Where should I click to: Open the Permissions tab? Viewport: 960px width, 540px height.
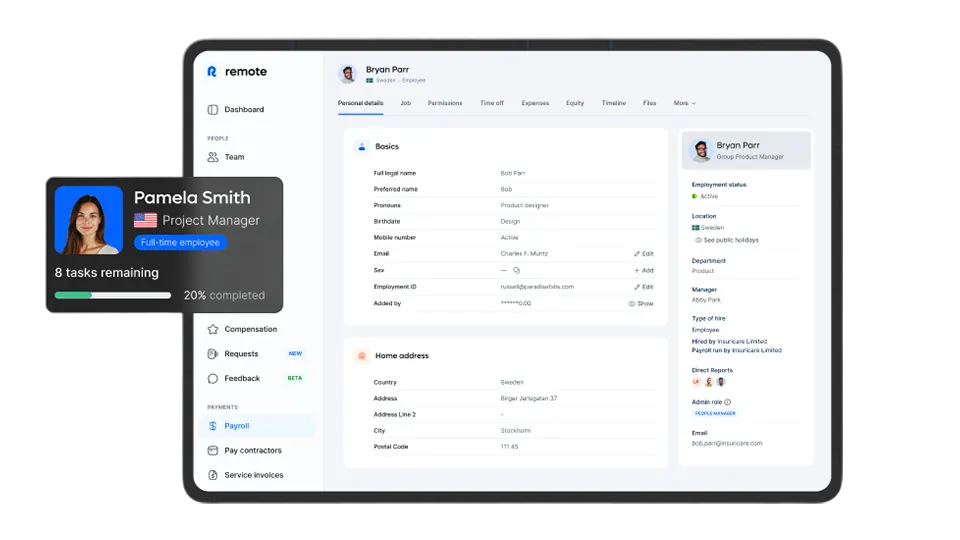[445, 103]
